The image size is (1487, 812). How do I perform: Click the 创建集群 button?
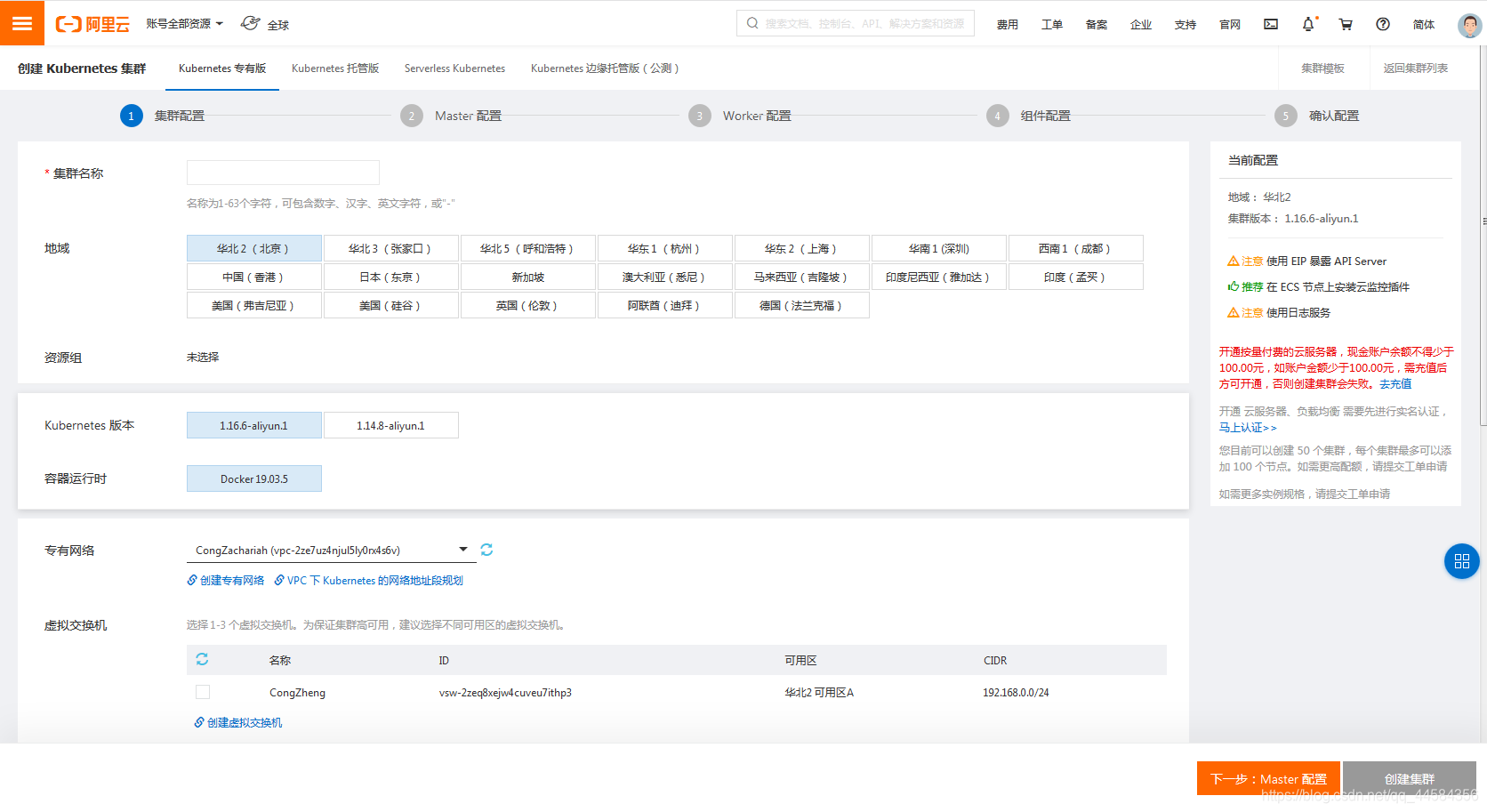click(1410, 778)
